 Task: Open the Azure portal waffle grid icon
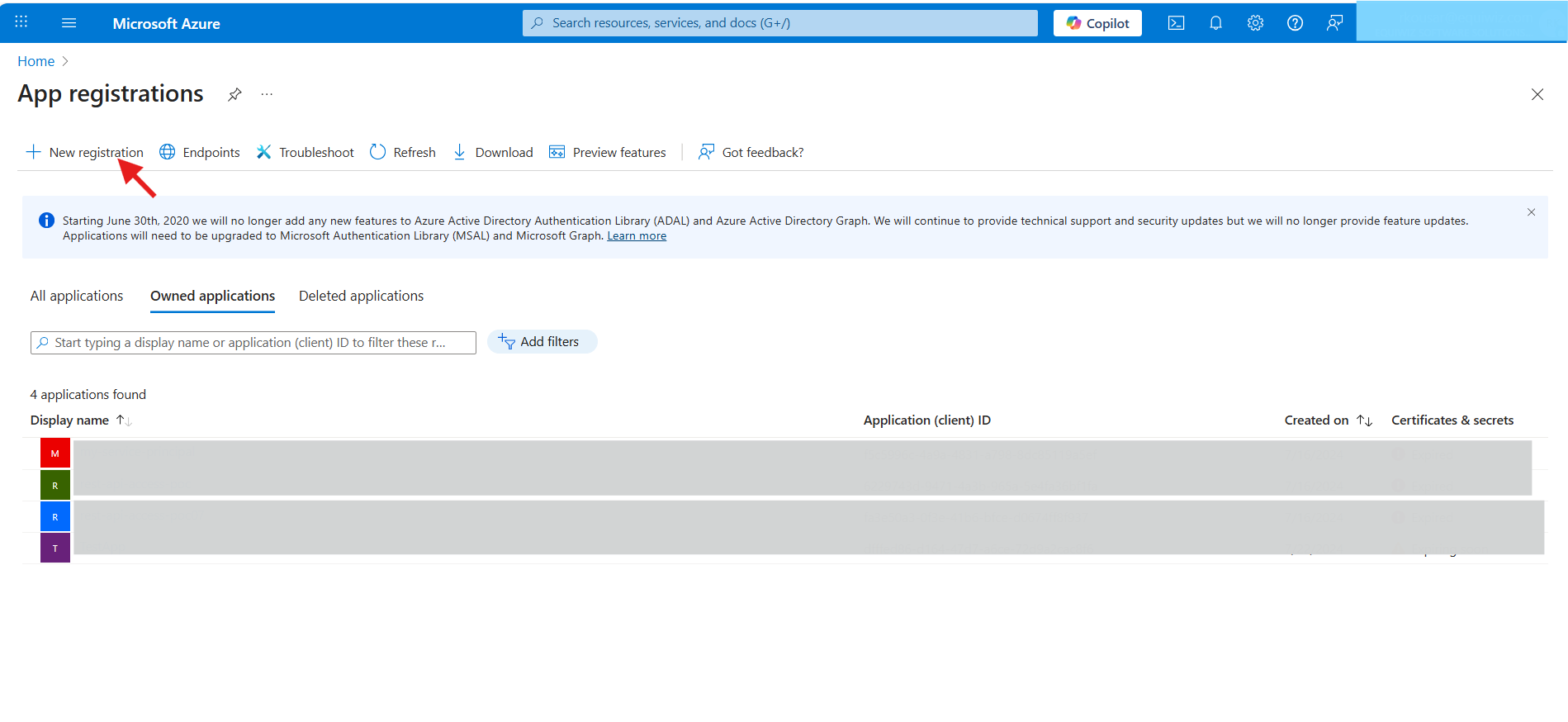click(x=21, y=22)
